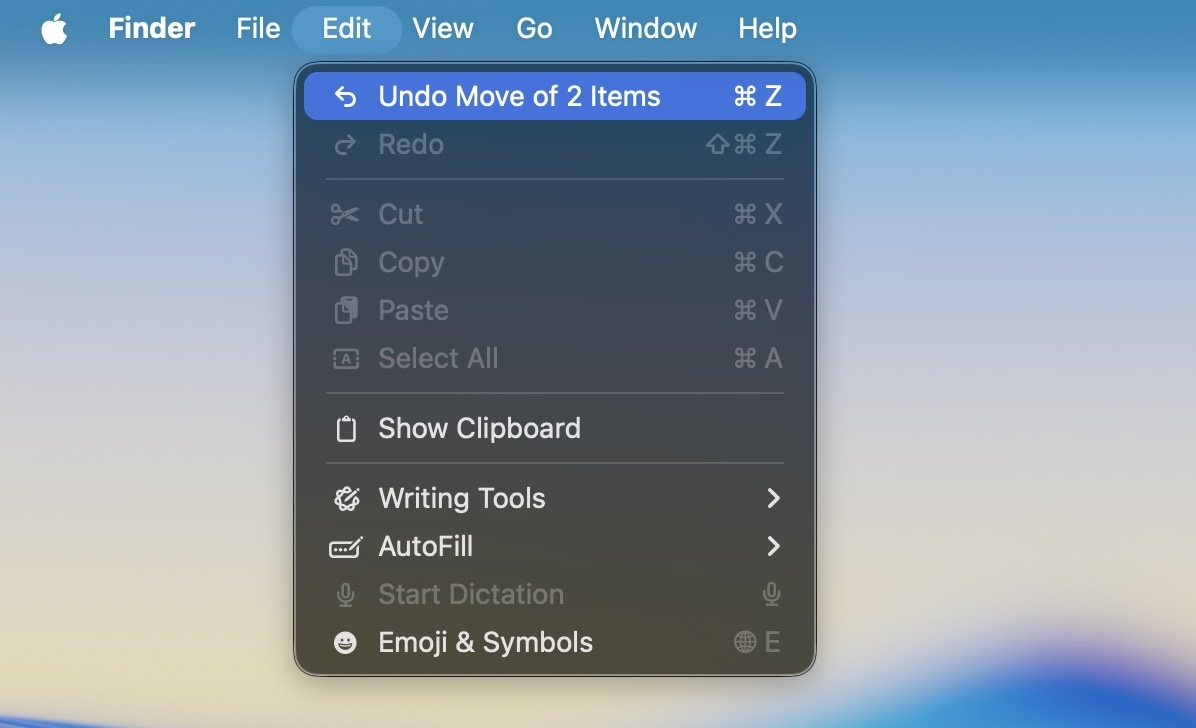Viewport: 1196px width, 728px height.
Task: Open the Apple menu
Action: point(54,28)
